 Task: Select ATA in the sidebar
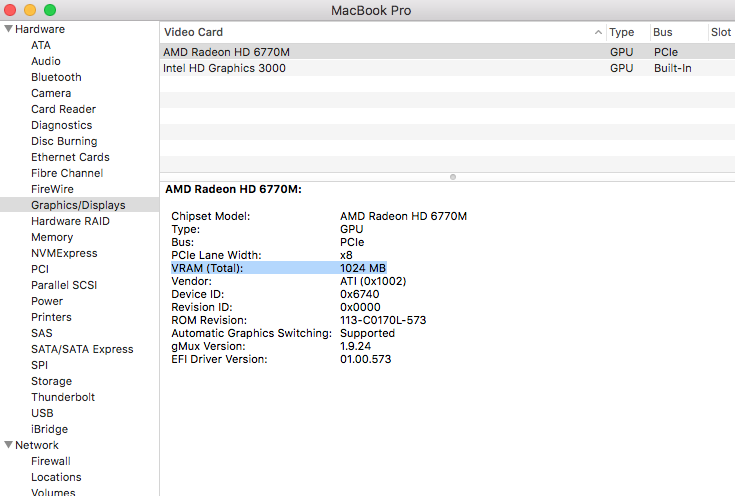pyautogui.click(x=41, y=45)
